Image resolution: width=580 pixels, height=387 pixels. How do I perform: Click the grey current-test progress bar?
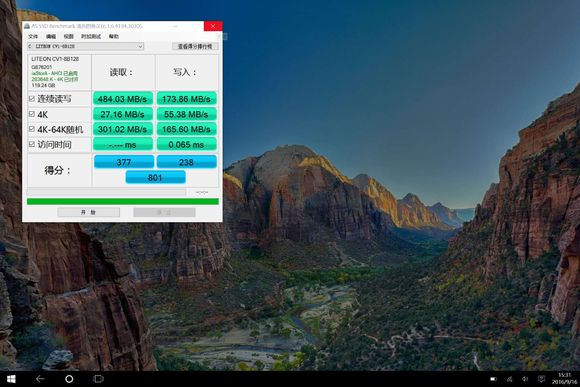click(106, 192)
